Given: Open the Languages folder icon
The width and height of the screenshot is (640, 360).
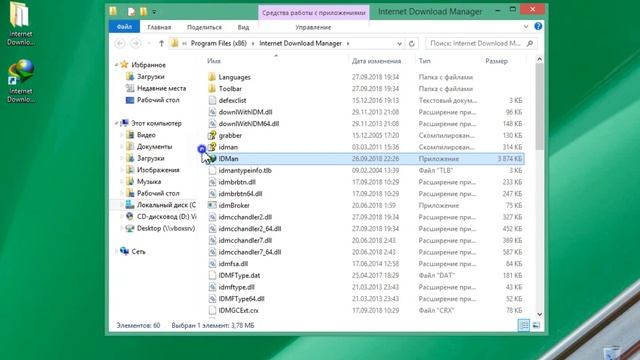Looking at the screenshot, I should (x=212, y=77).
